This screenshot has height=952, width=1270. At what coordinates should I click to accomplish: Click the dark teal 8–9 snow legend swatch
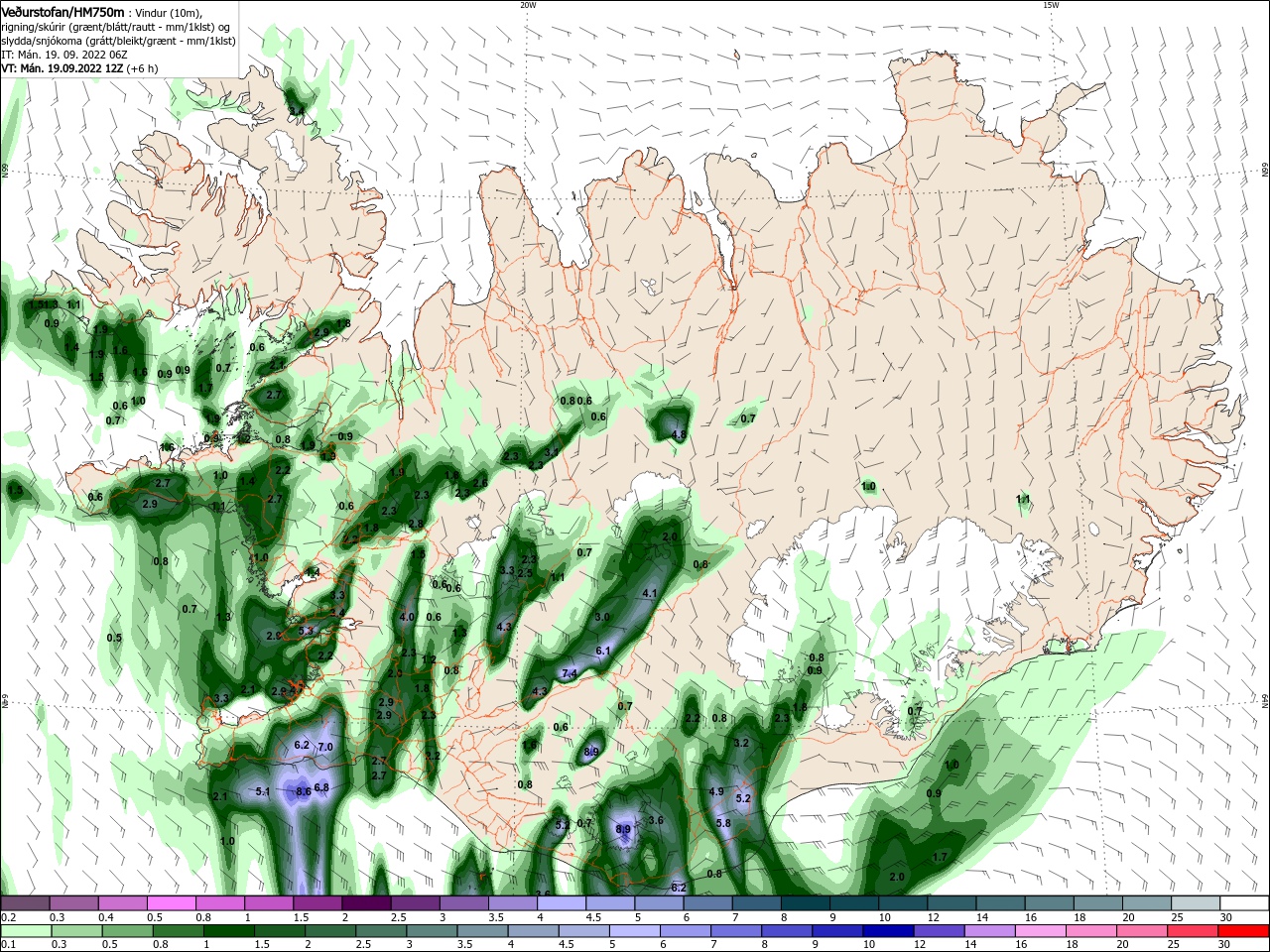point(805,903)
